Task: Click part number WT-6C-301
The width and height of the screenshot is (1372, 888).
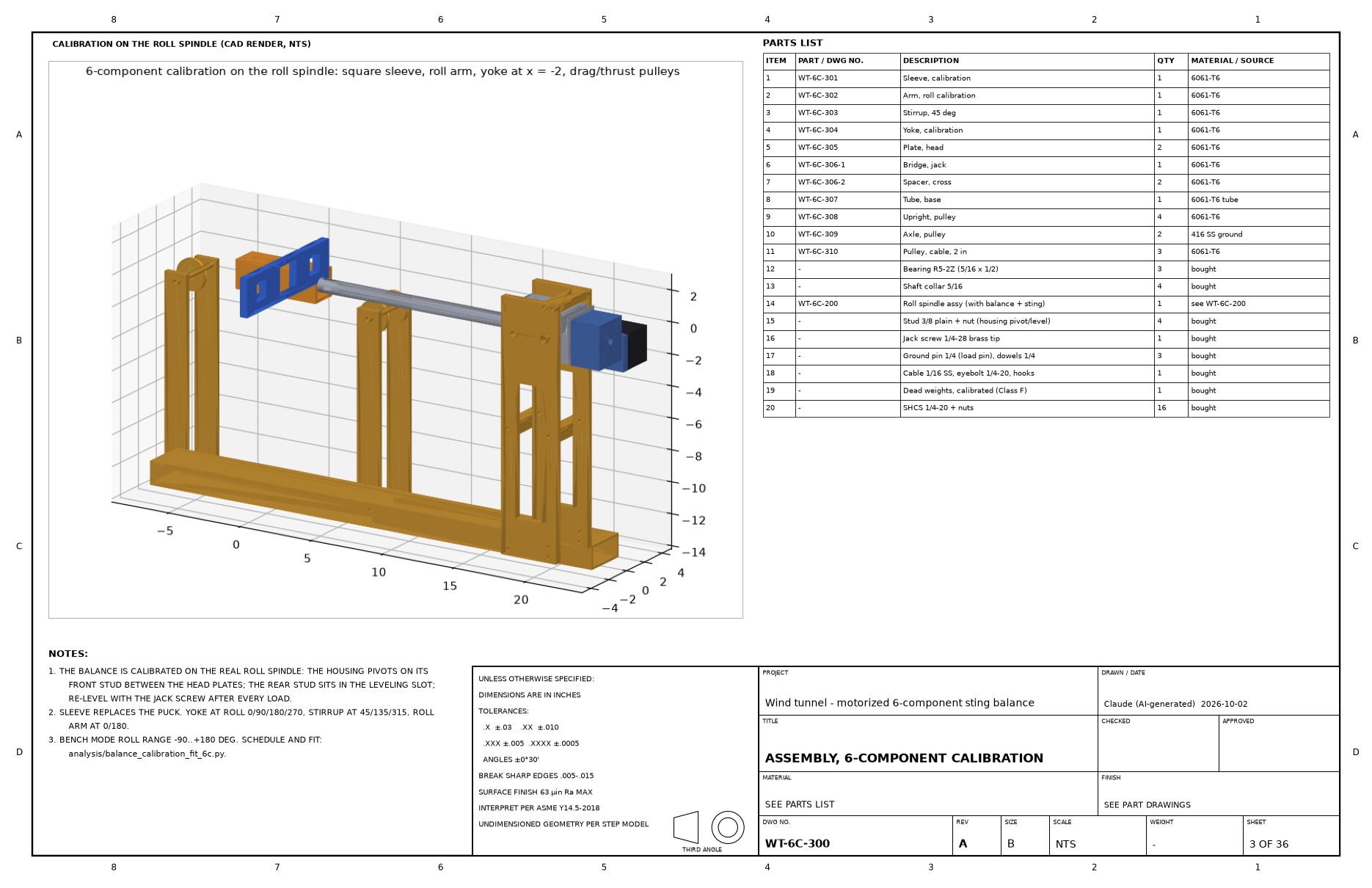Action: 818,78
